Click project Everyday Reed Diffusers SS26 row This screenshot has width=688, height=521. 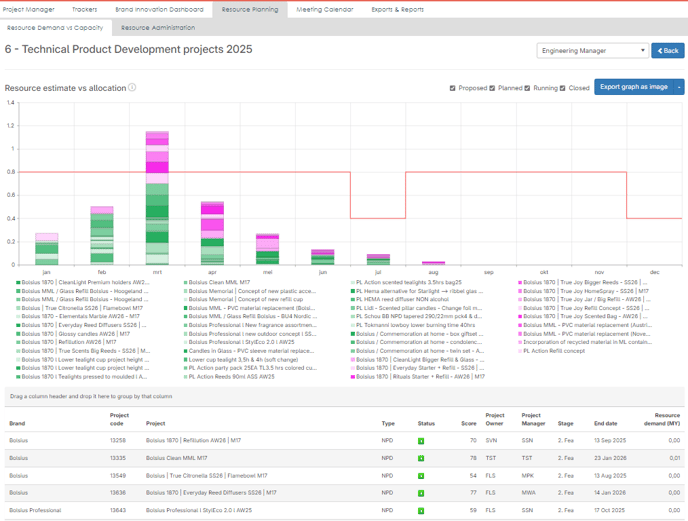344,493
